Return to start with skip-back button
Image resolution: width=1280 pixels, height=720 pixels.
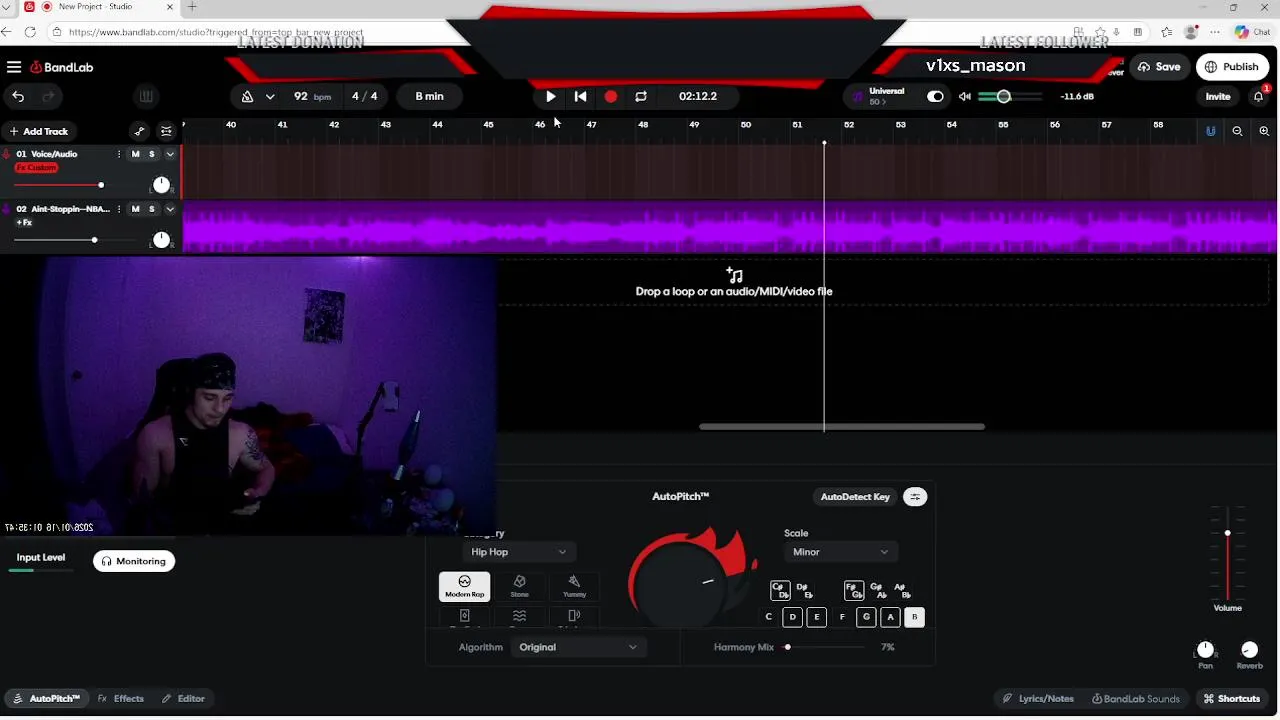(x=580, y=96)
